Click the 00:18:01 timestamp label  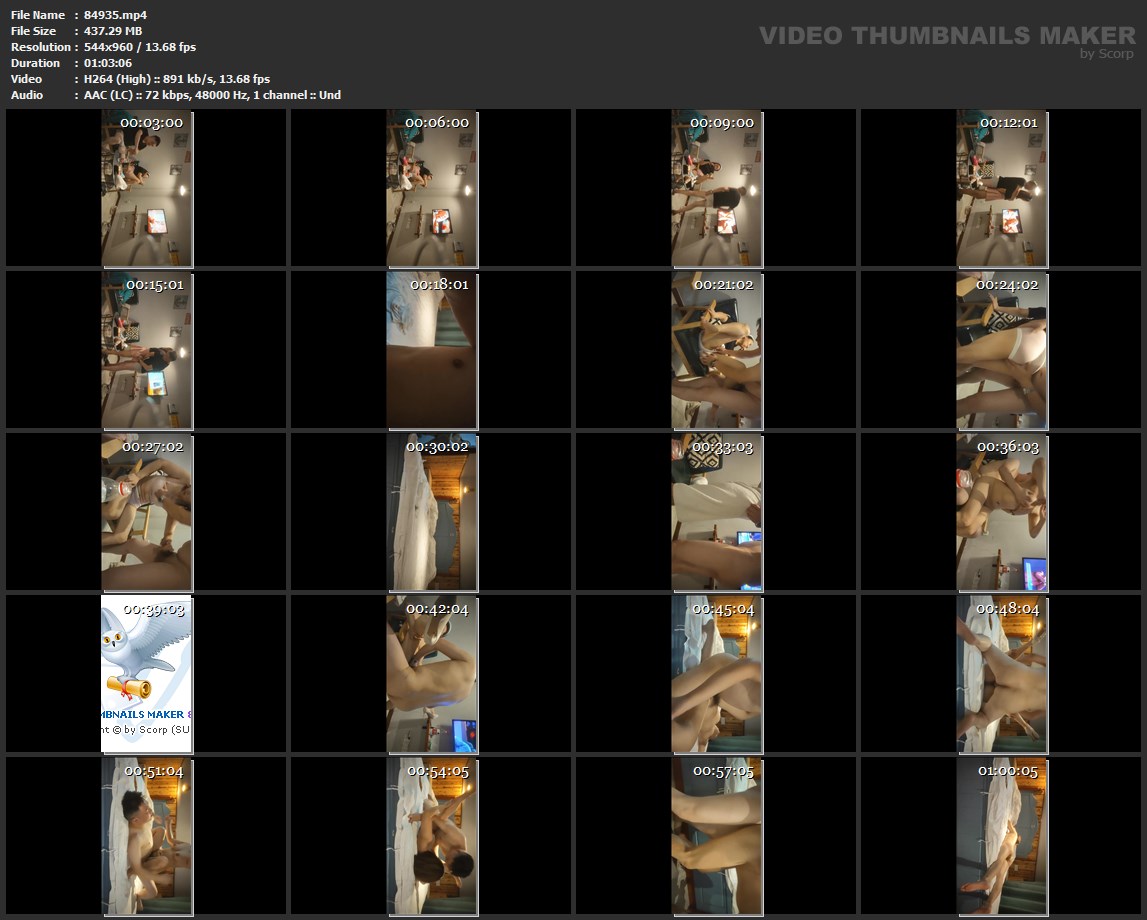pos(437,285)
